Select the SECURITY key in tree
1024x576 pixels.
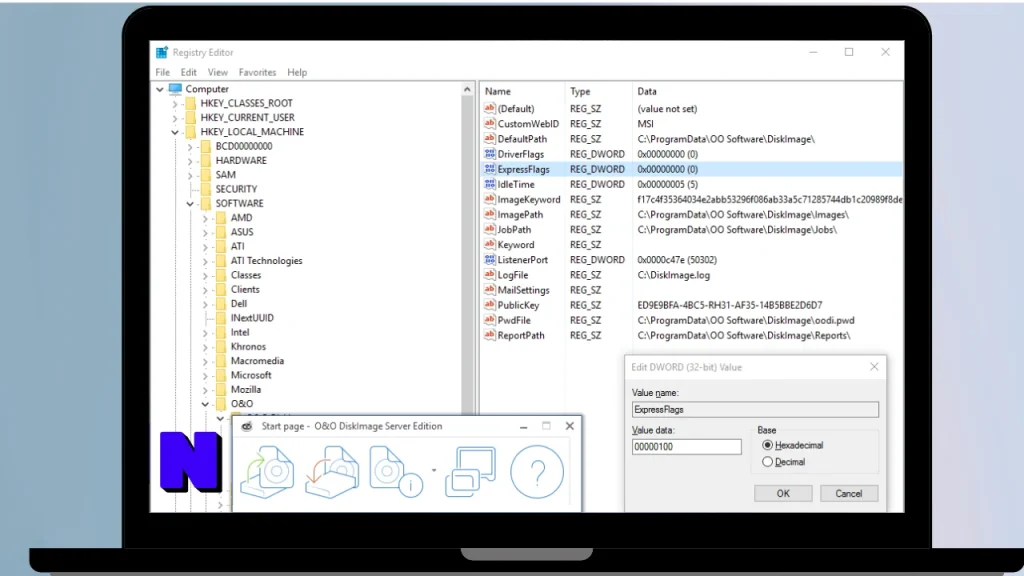click(236, 189)
